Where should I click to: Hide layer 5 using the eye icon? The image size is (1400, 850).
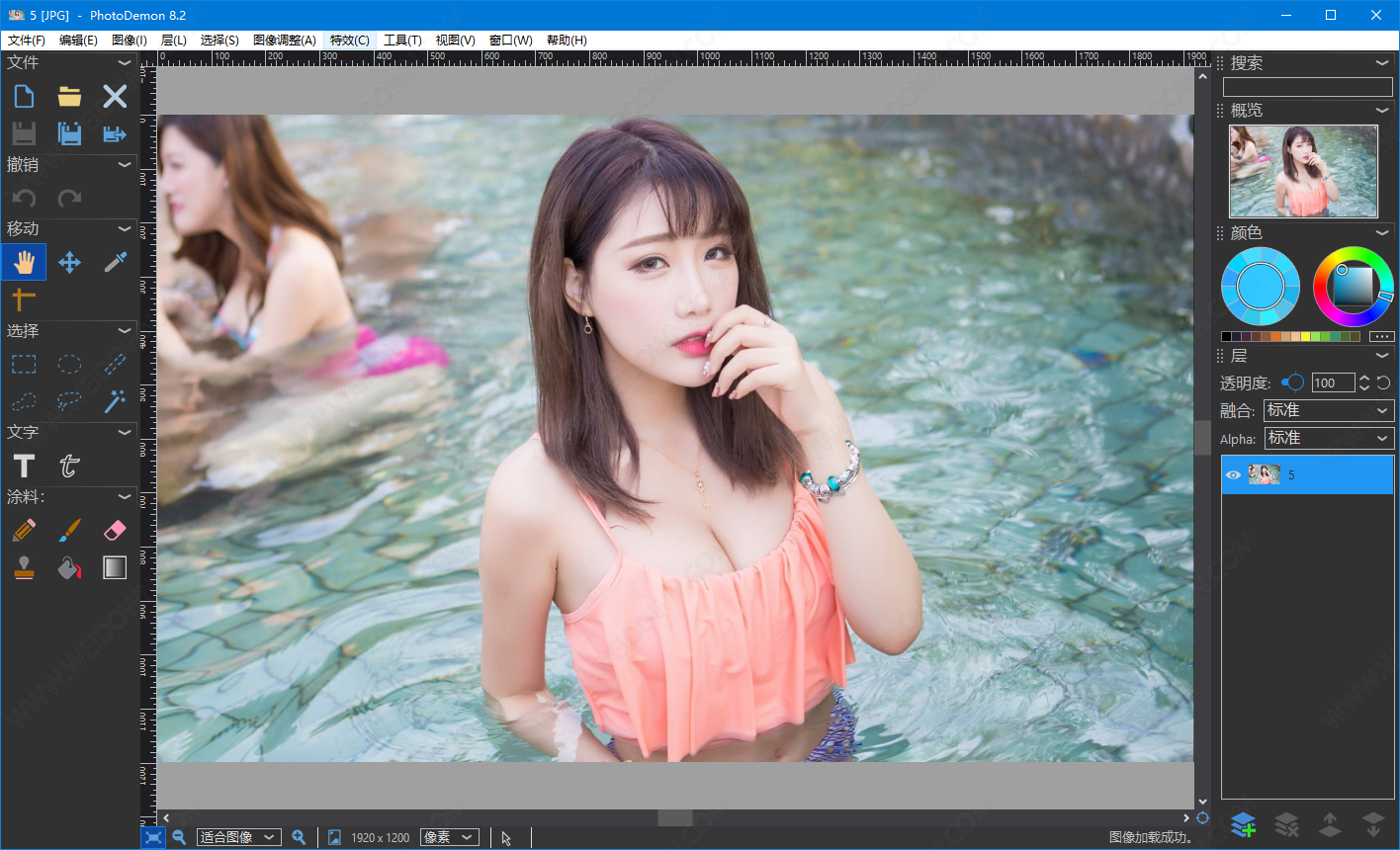pyautogui.click(x=1233, y=475)
